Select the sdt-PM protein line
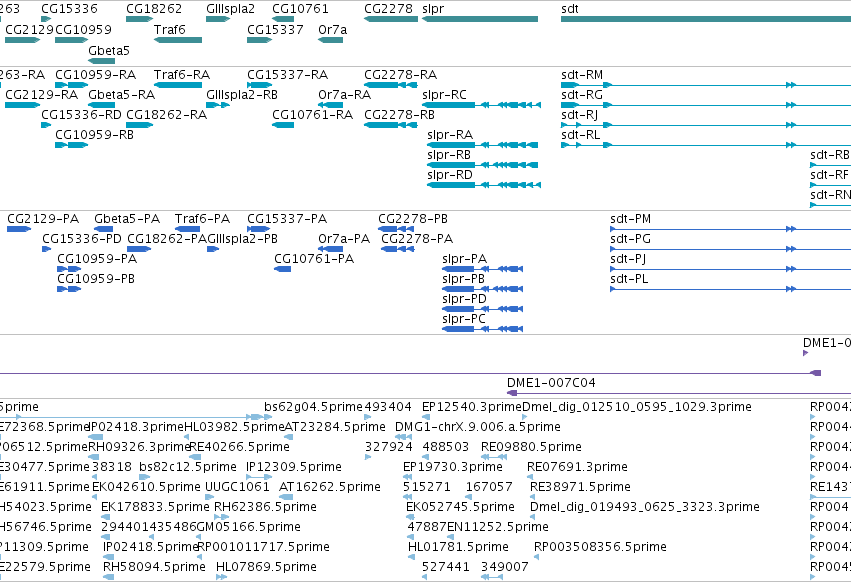Image resolution: width=851 pixels, height=582 pixels. coord(731,229)
